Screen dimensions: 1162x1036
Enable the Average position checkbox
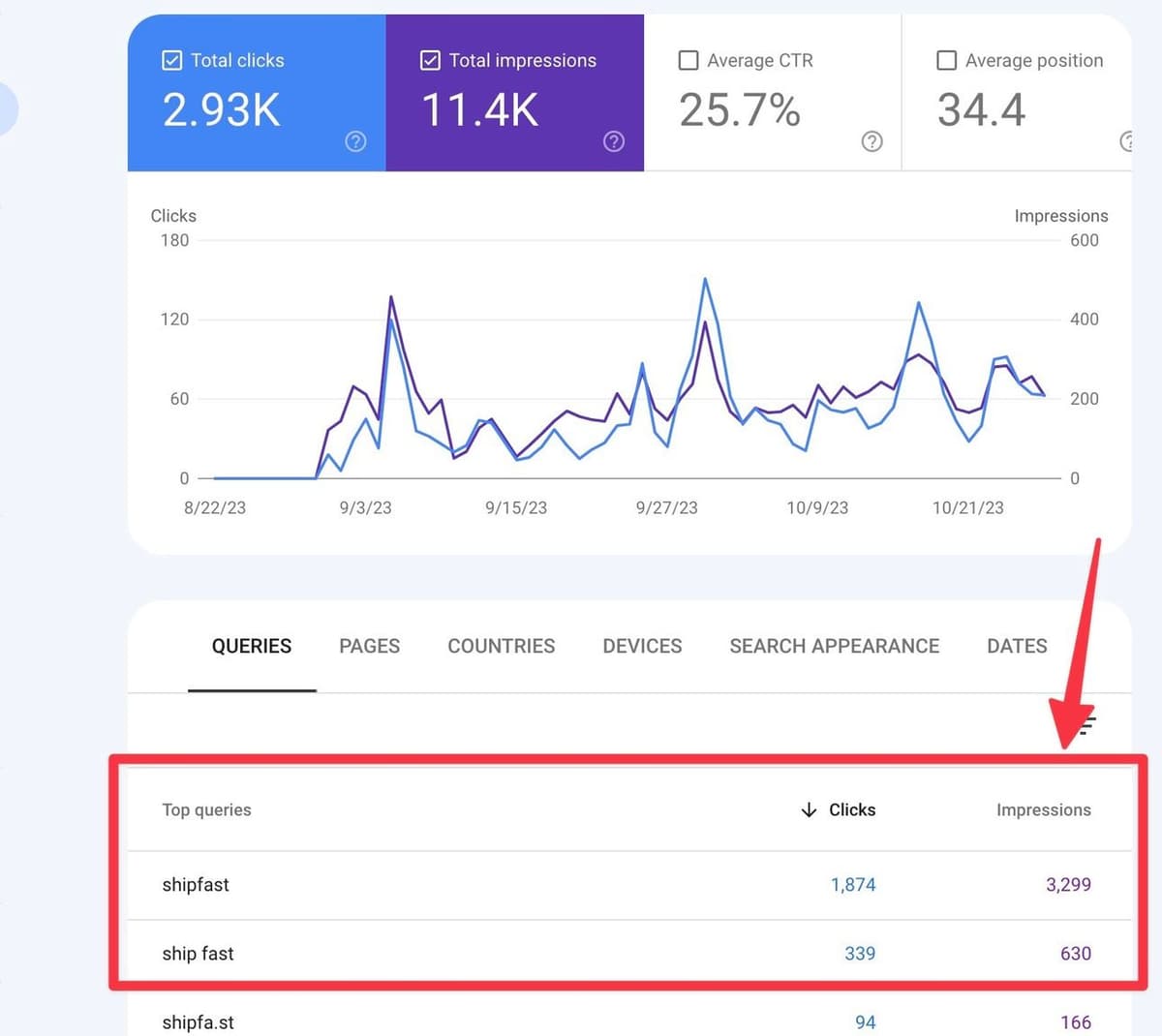946,60
